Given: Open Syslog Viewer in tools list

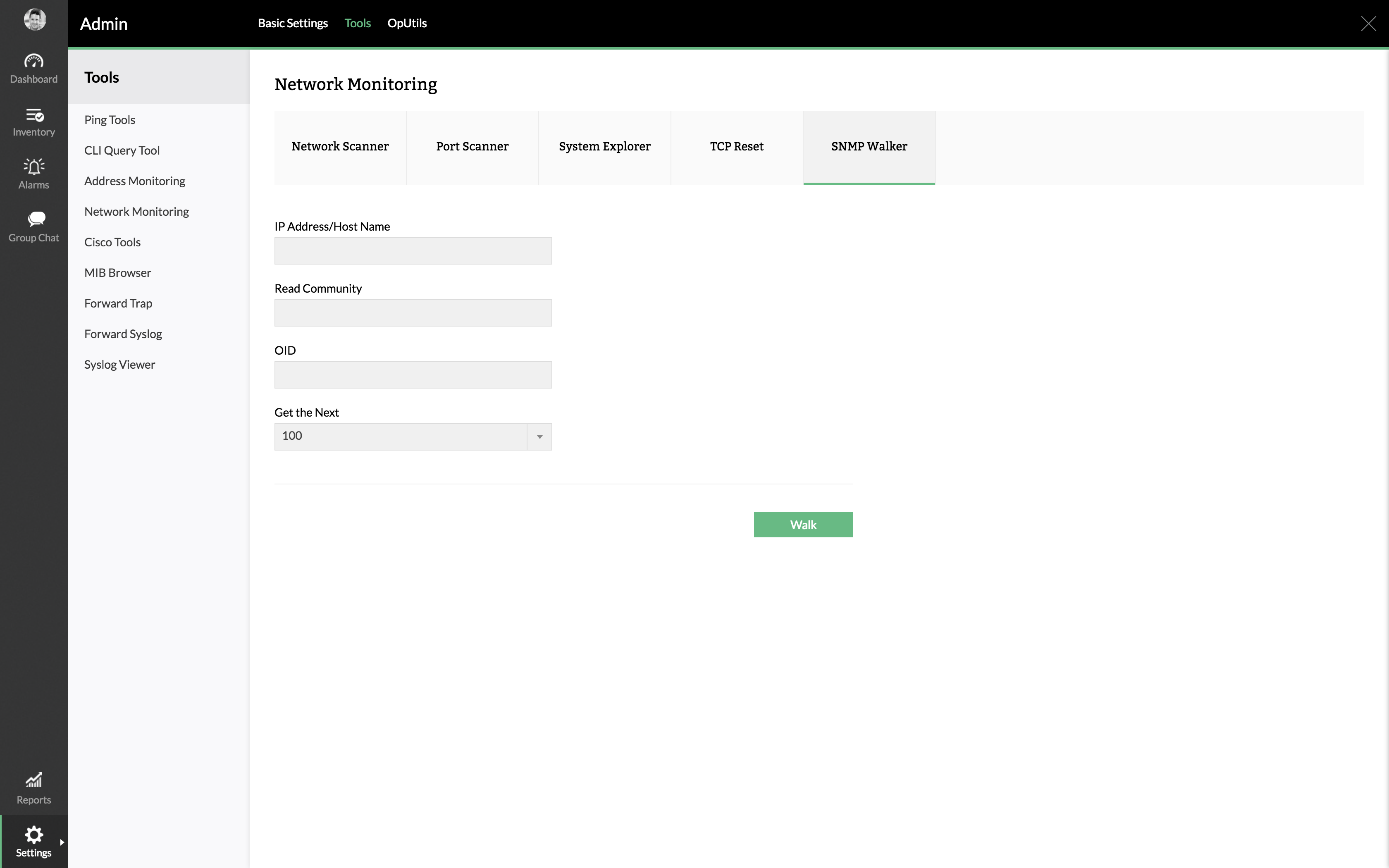Looking at the screenshot, I should (x=119, y=365).
